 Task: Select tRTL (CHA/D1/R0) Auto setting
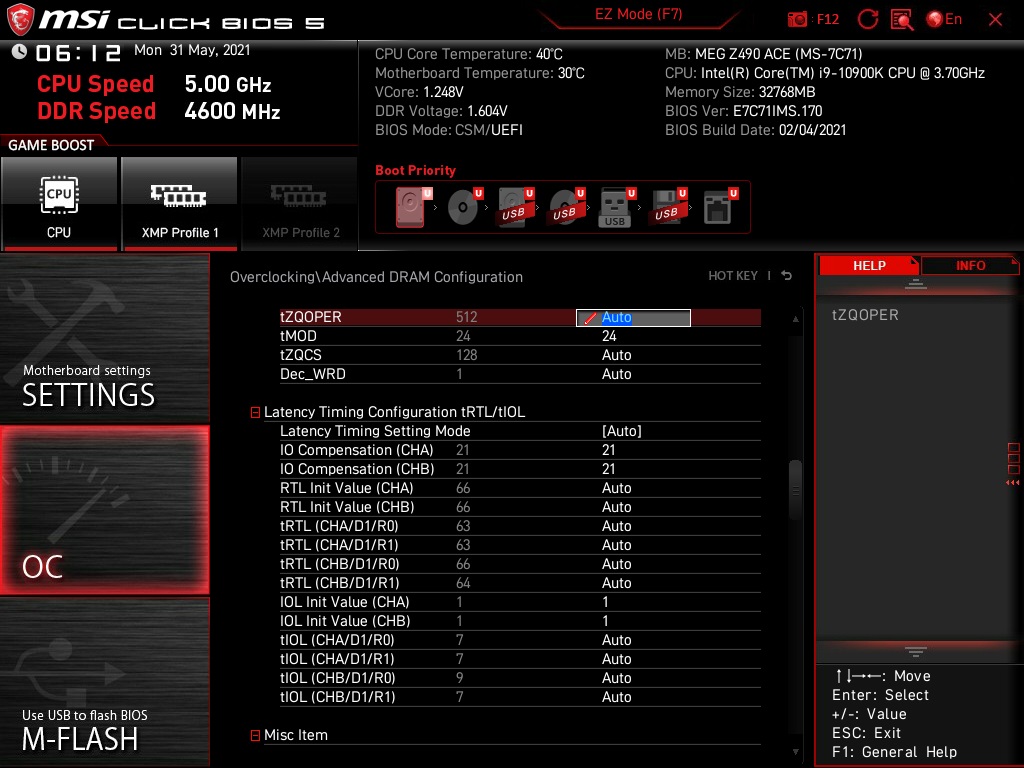pos(616,526)
